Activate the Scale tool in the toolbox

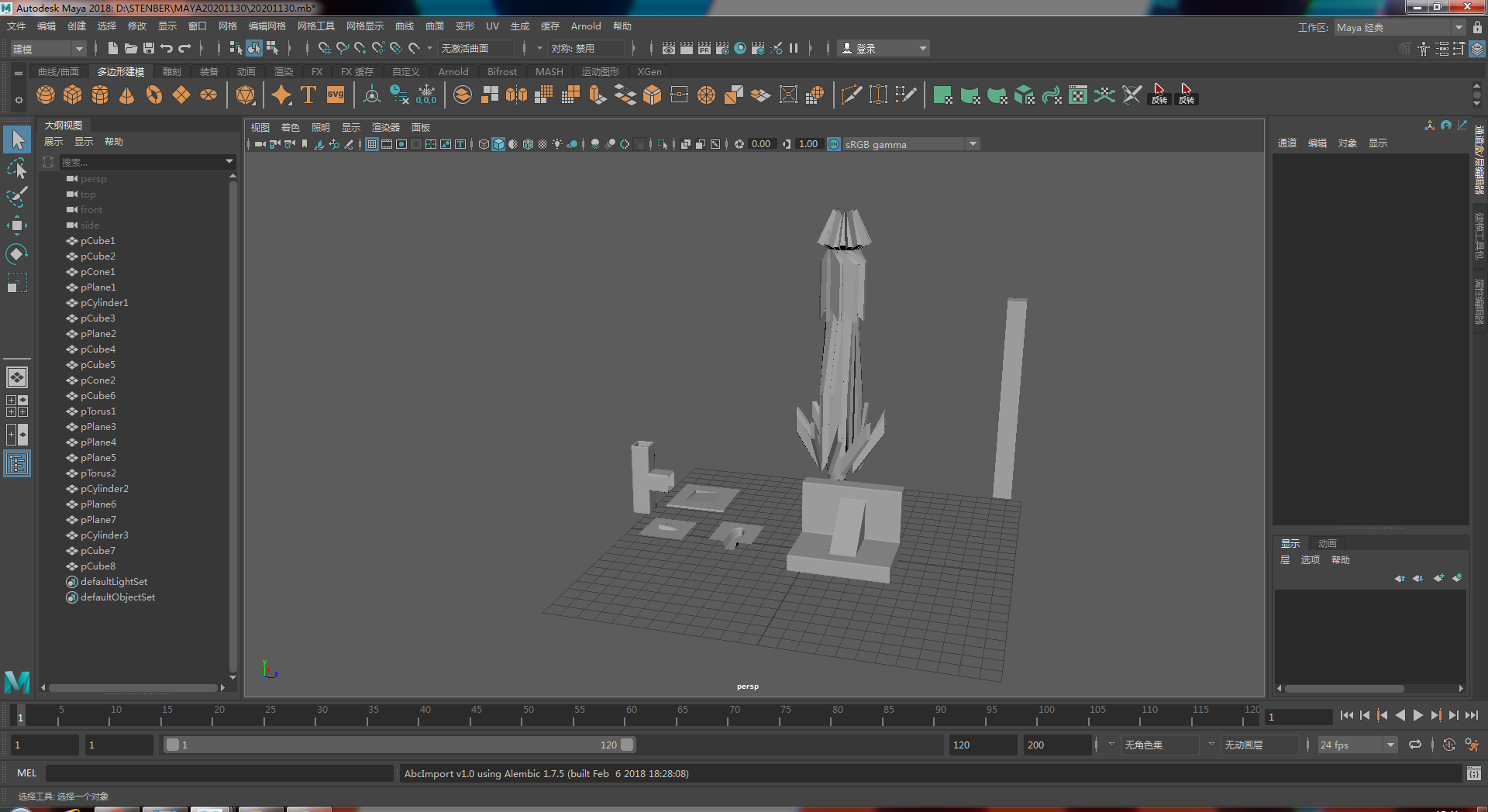(x=17, y=283)
